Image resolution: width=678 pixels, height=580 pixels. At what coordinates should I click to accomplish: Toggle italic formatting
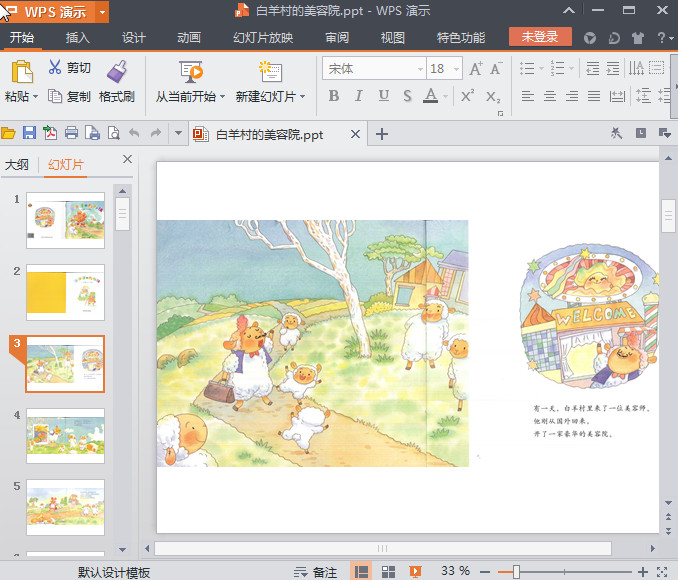click(359, 96)
